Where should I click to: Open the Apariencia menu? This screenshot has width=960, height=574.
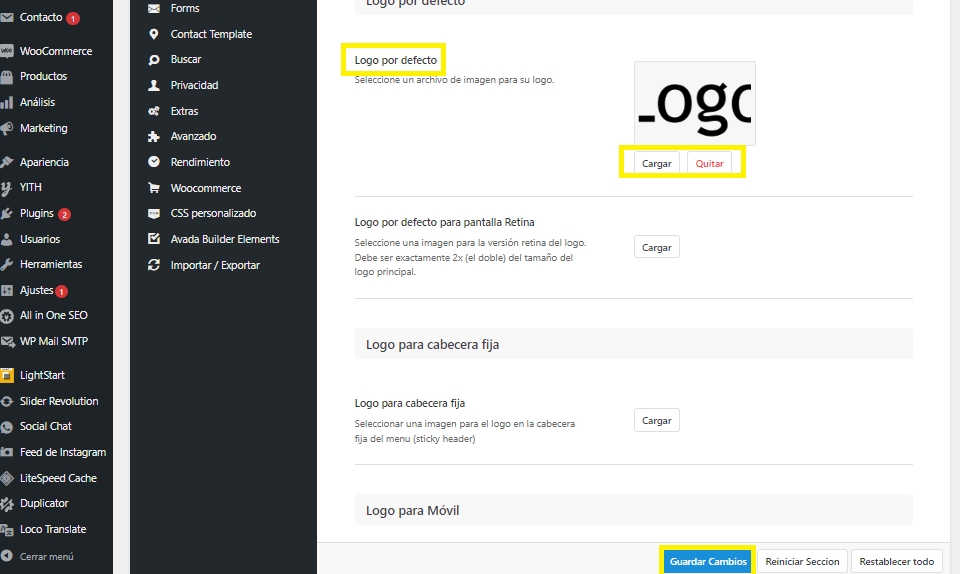(x=44, y=162)
